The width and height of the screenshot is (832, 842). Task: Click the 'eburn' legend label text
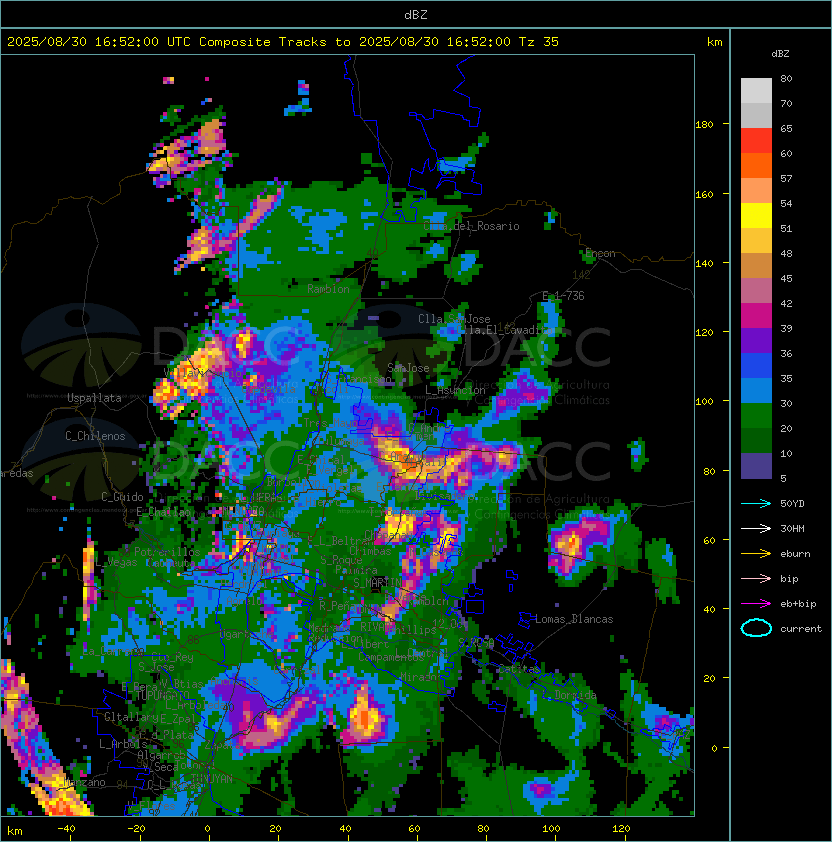point(795,554)
